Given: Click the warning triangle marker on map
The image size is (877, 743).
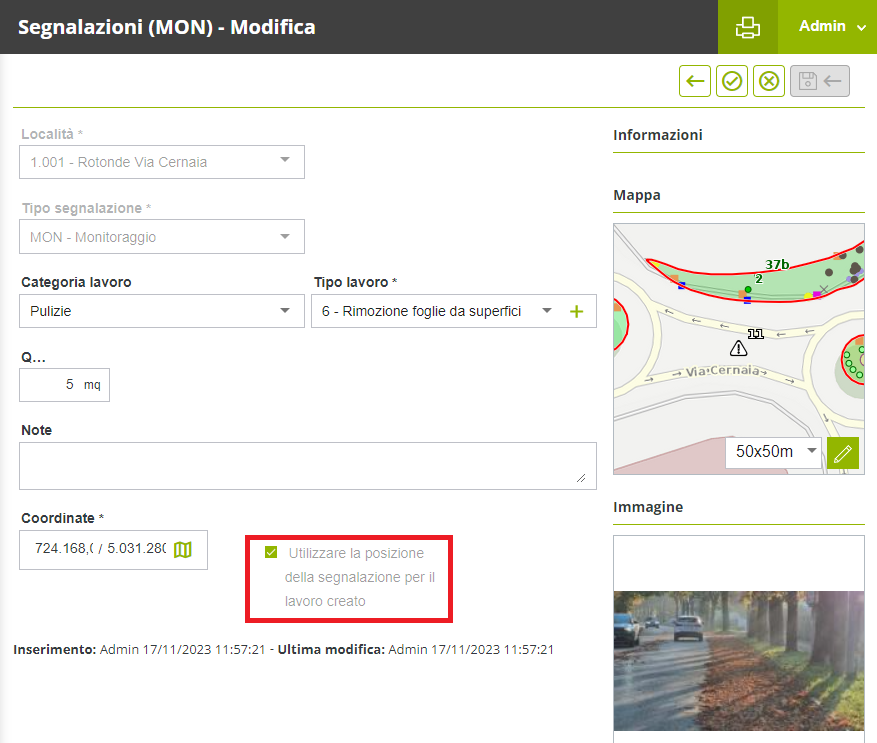Looking at the screenshot, I should click(738, 348).
